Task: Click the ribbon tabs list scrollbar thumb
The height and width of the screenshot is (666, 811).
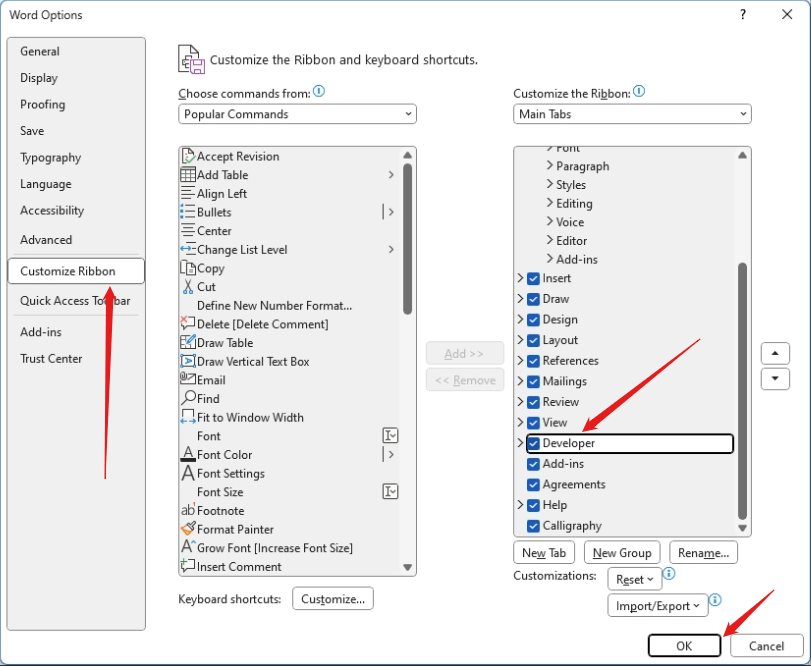Action: (742, 391)
